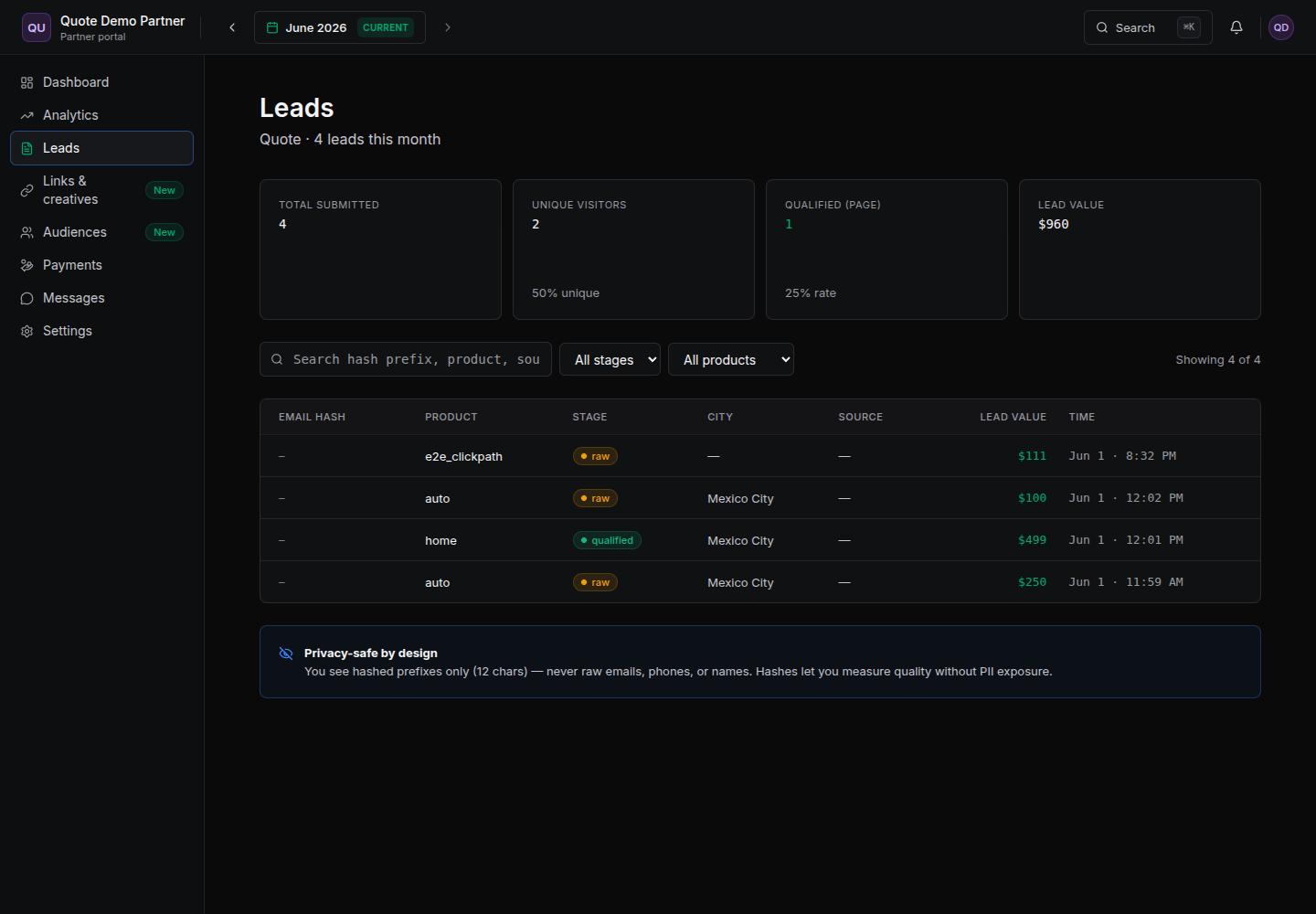Click the EMAIL HASH column header
1316x914 pixels.
pyautogui.click(x=312, y=417)
